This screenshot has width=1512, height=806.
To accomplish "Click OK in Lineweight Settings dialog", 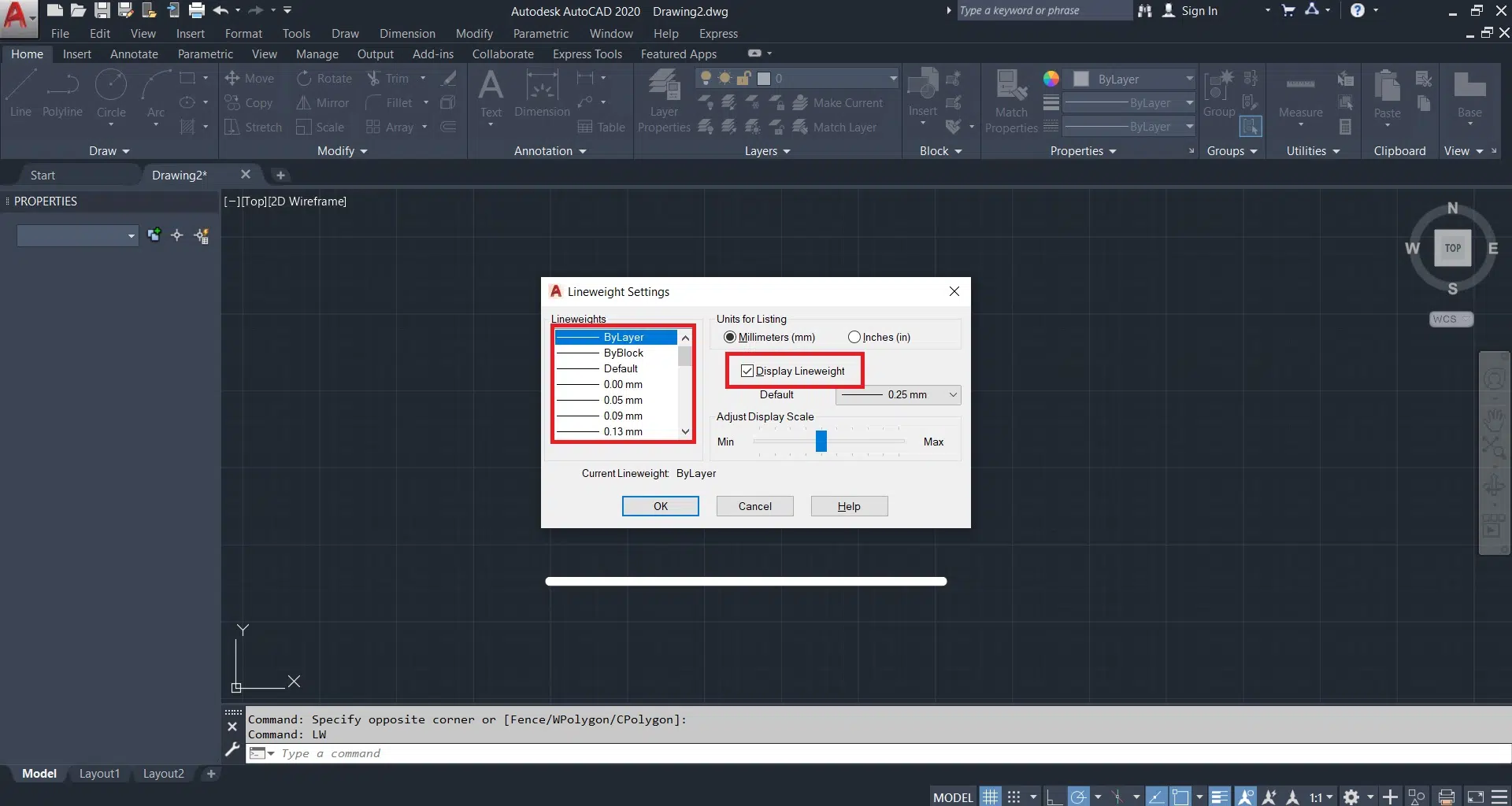I will 660,506.
